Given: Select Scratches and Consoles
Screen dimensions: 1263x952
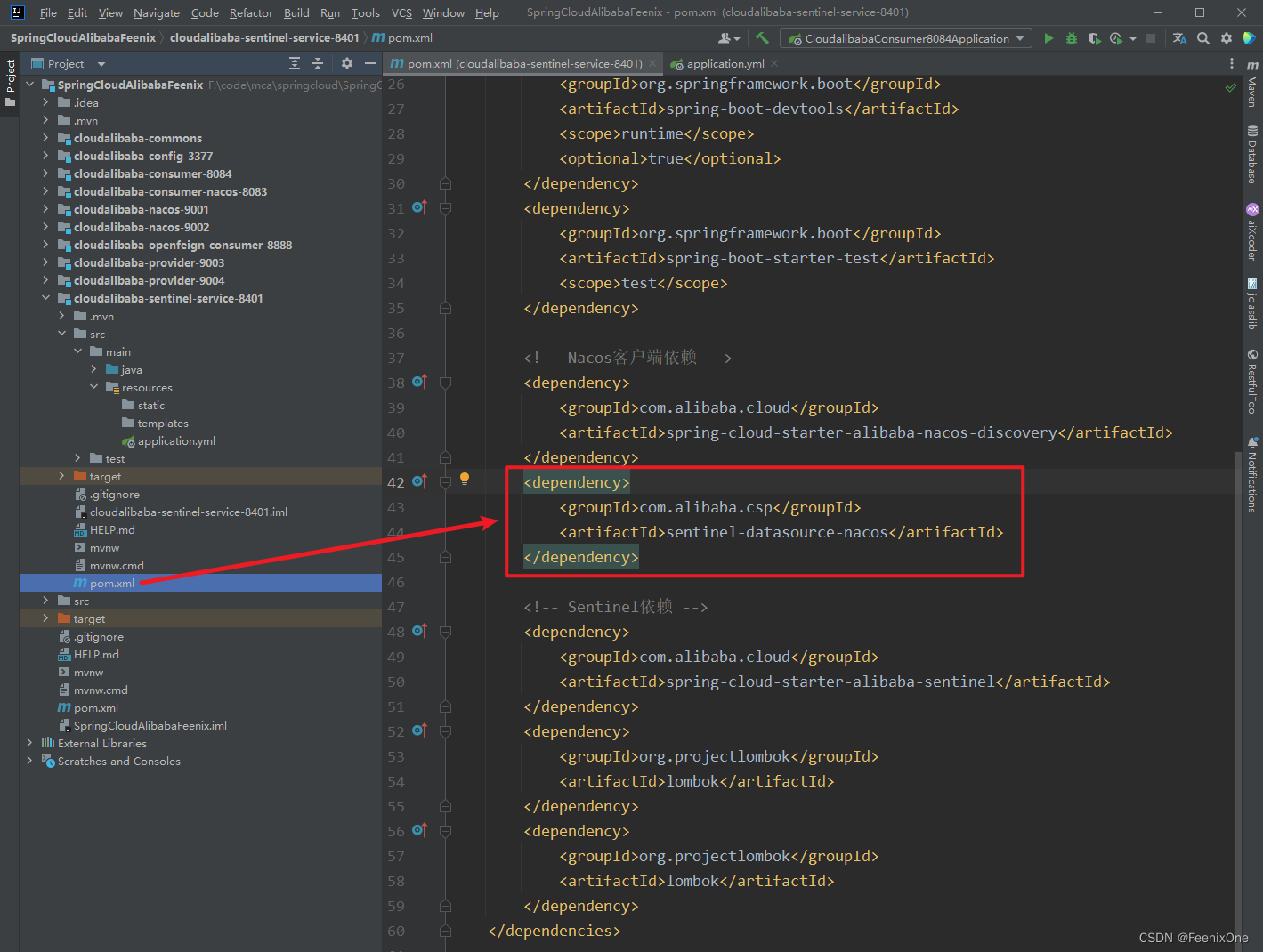Looking at the screenshot, I should click(119, 761).
